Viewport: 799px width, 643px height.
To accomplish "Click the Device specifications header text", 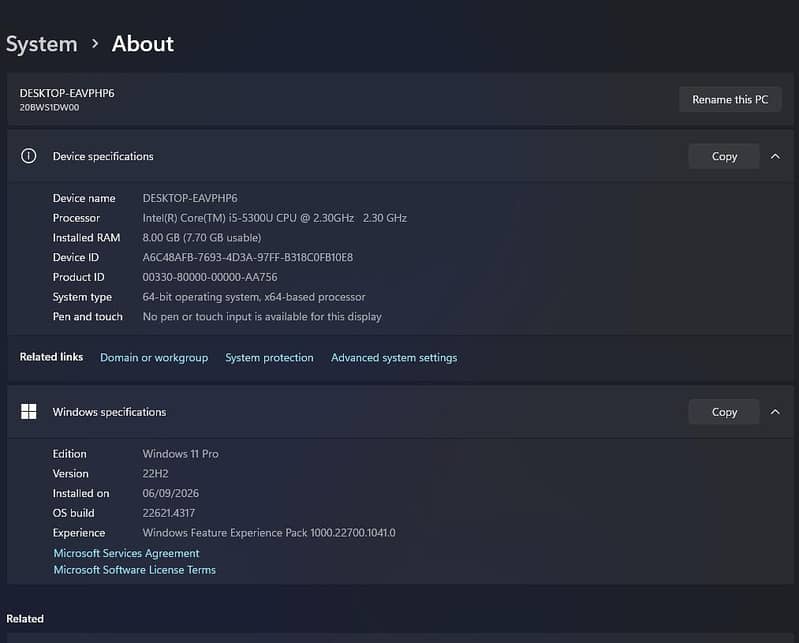I will (103, 156).
